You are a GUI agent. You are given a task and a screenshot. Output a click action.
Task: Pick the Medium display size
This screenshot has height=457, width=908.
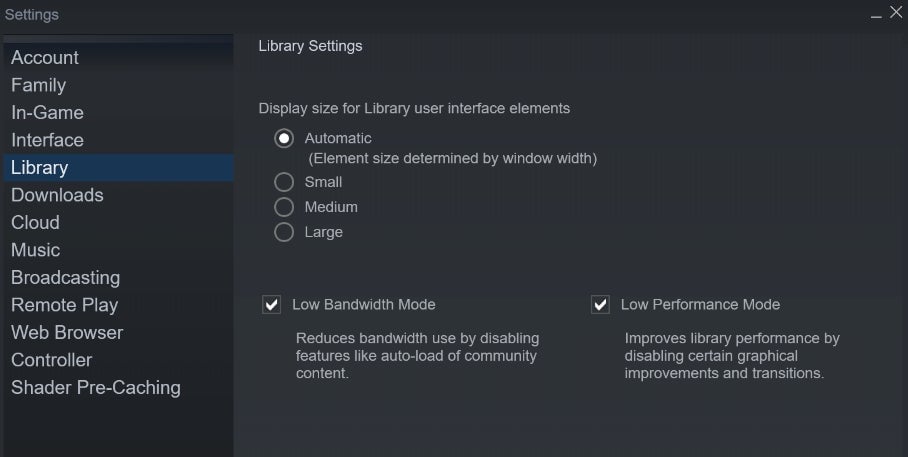[284, 207]
